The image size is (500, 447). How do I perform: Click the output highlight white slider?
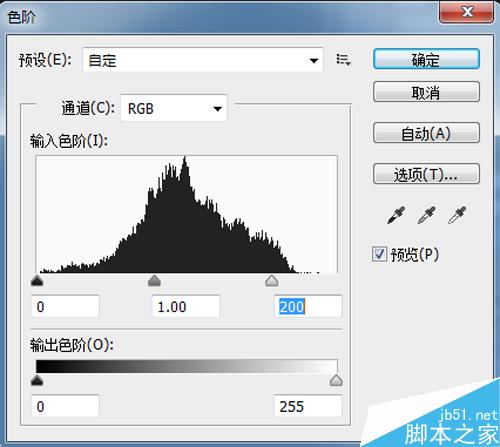click(x=336, y=380)
